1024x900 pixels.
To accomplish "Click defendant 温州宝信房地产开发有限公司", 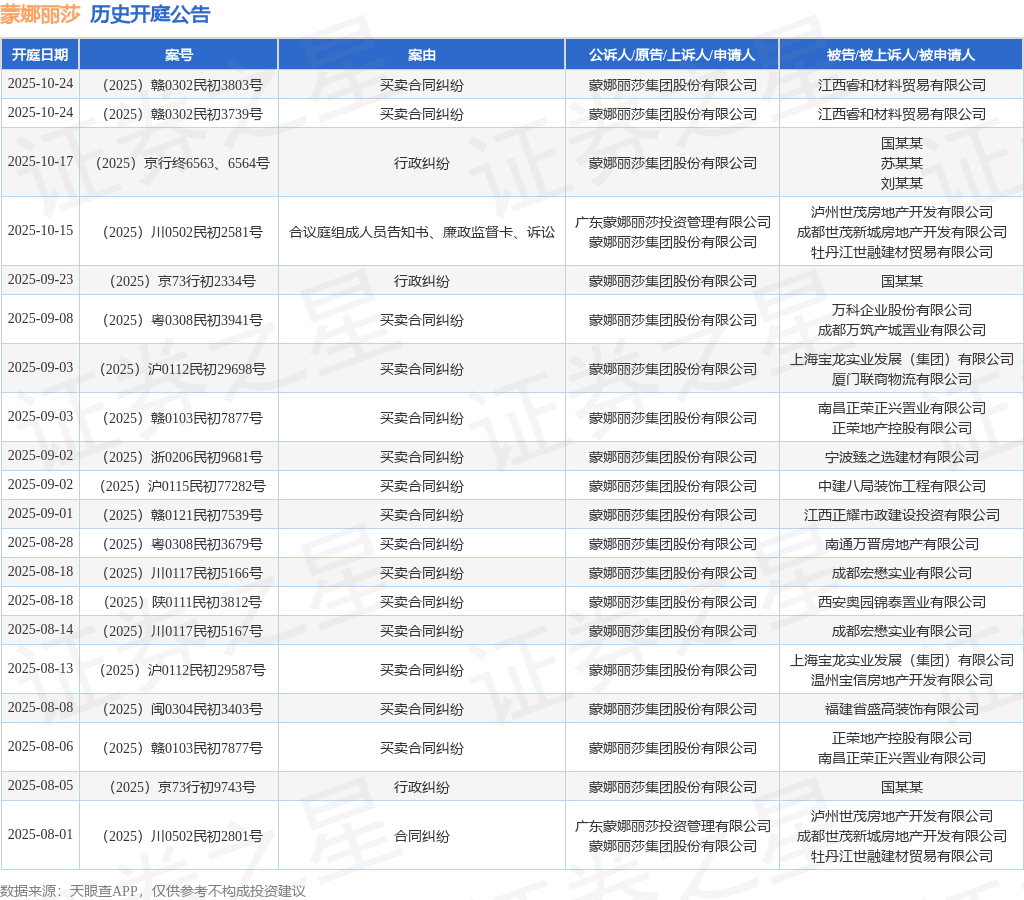I will tap(901, 681).
